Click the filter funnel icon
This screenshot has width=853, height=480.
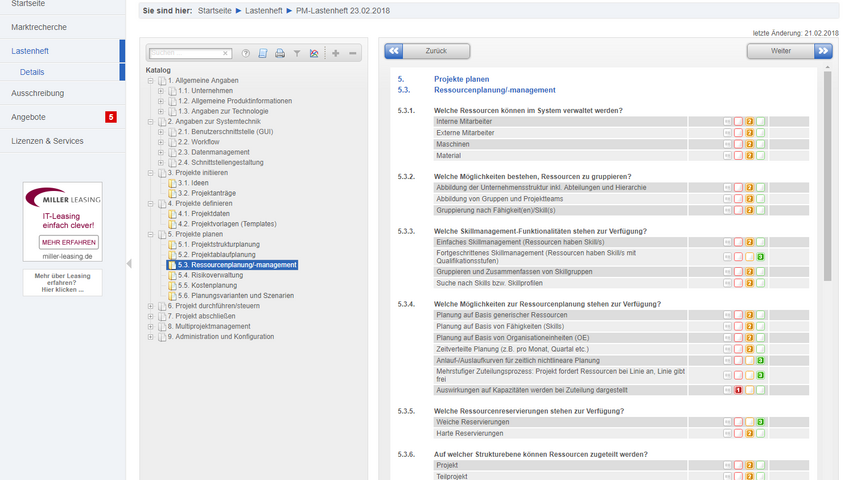(297, 53)
